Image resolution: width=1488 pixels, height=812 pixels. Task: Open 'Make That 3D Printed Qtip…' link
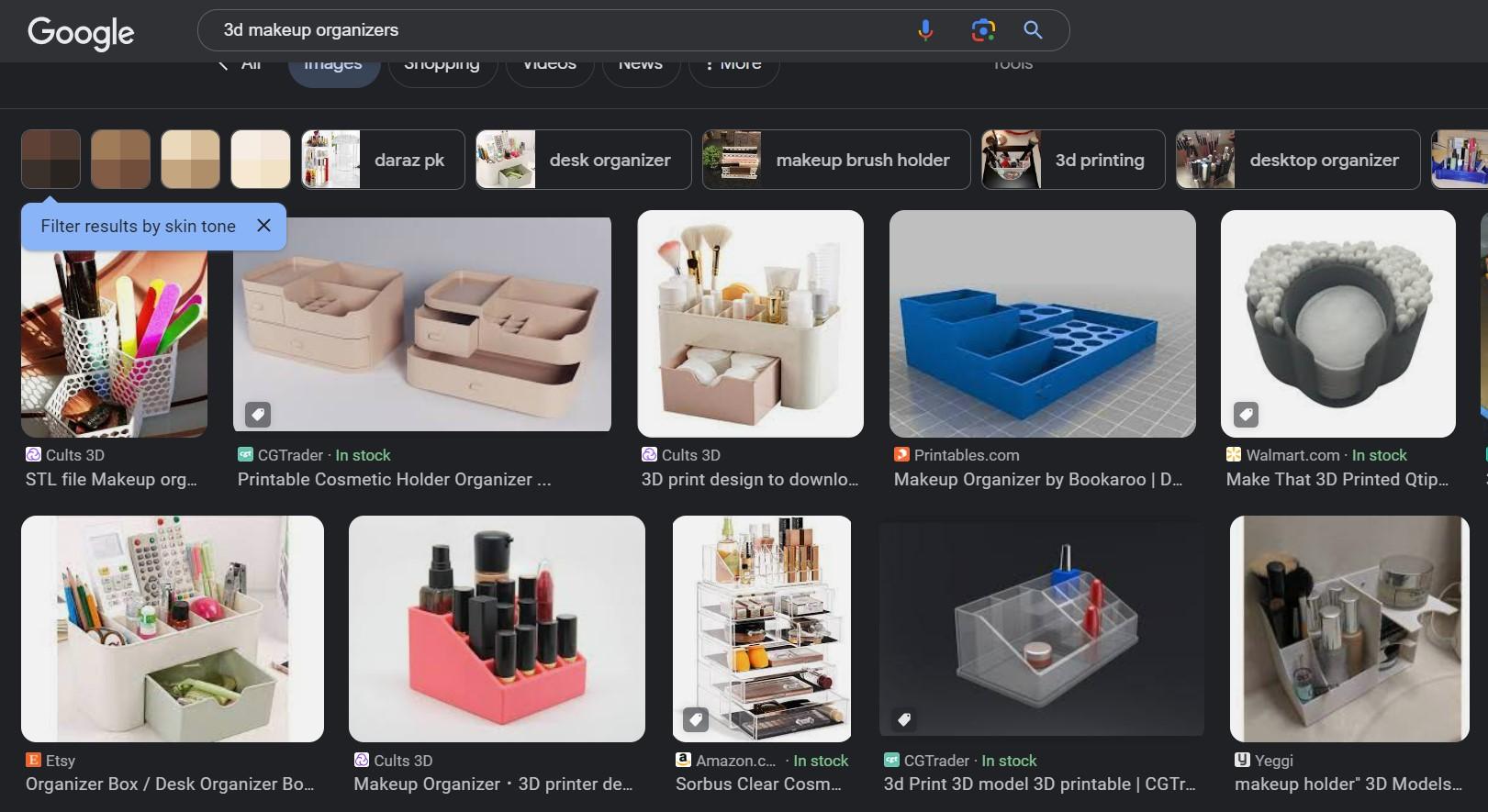tap(1337, 480)
